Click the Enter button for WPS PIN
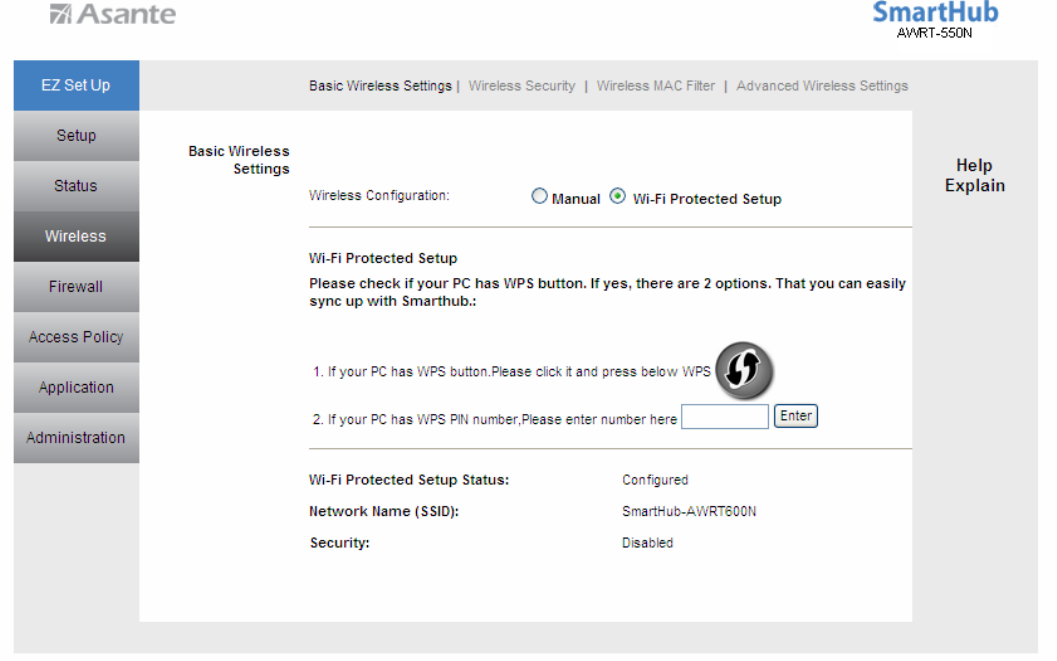Screen dimensions: 1057x661 coord(795,416)
